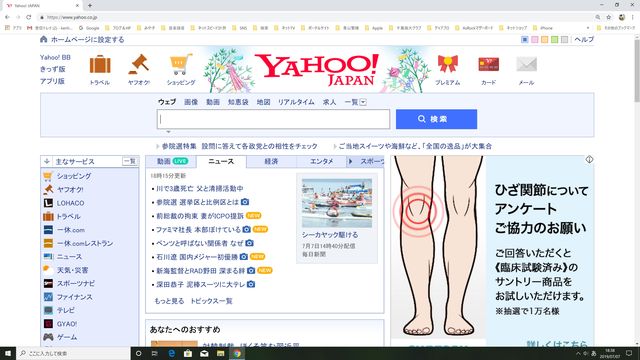Select the pink theme color swatch
The image size is (640, 360).
coord(535,40)
